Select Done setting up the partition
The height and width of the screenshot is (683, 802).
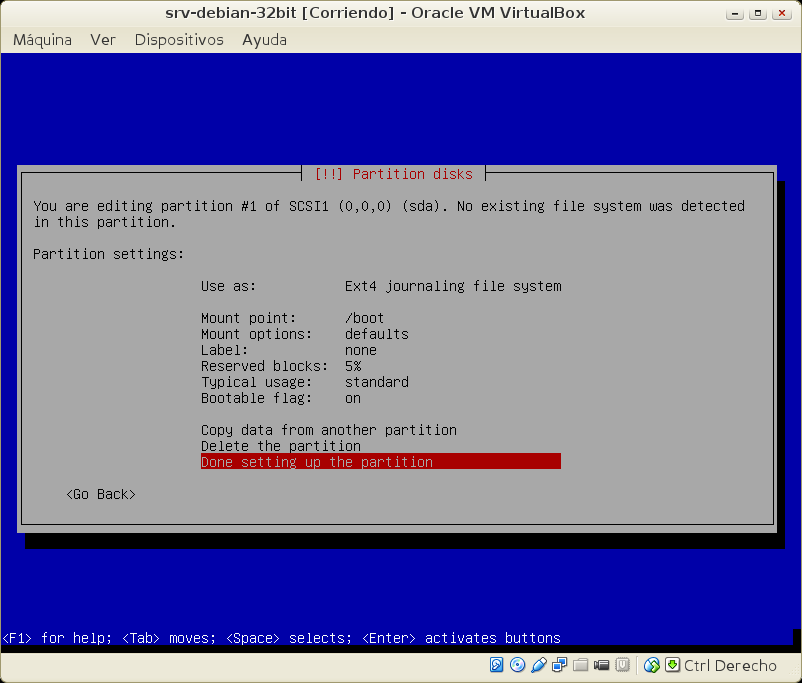pyautogui.click(x=380, y=462)
